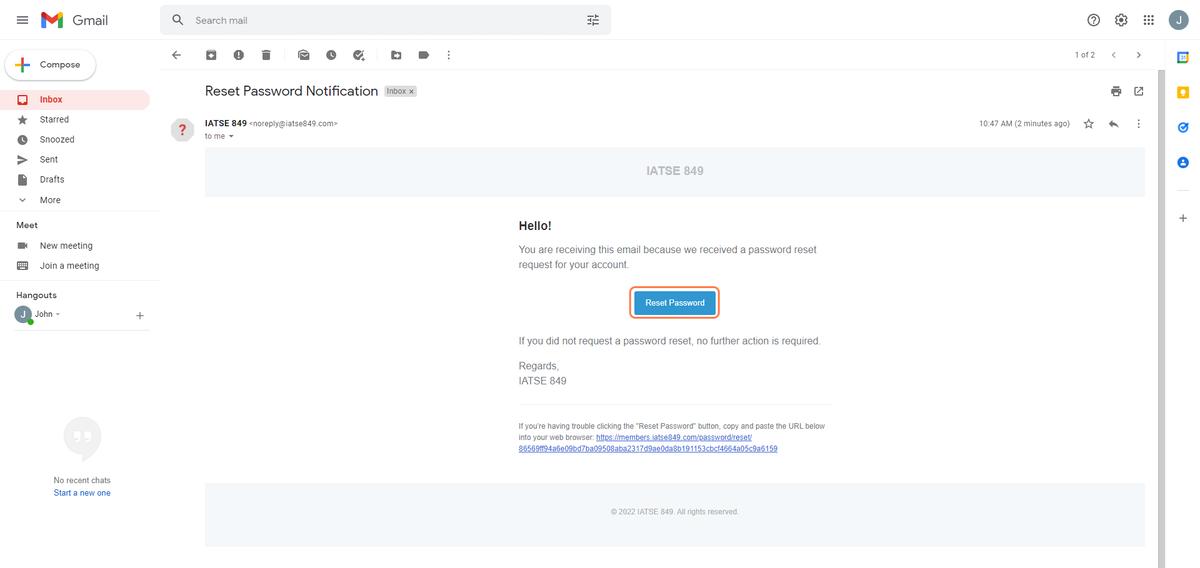Open Google apps grid
The height and width of the screenshot is (568, 1200).
(x=1149, y=20)
